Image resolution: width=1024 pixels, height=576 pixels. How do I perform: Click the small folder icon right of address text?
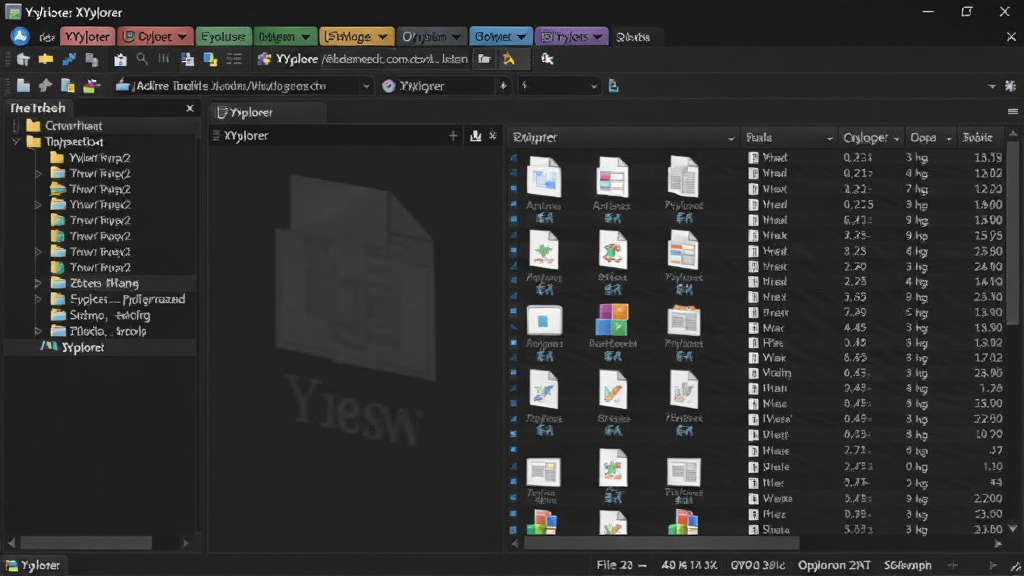click(x=484, y=59)
